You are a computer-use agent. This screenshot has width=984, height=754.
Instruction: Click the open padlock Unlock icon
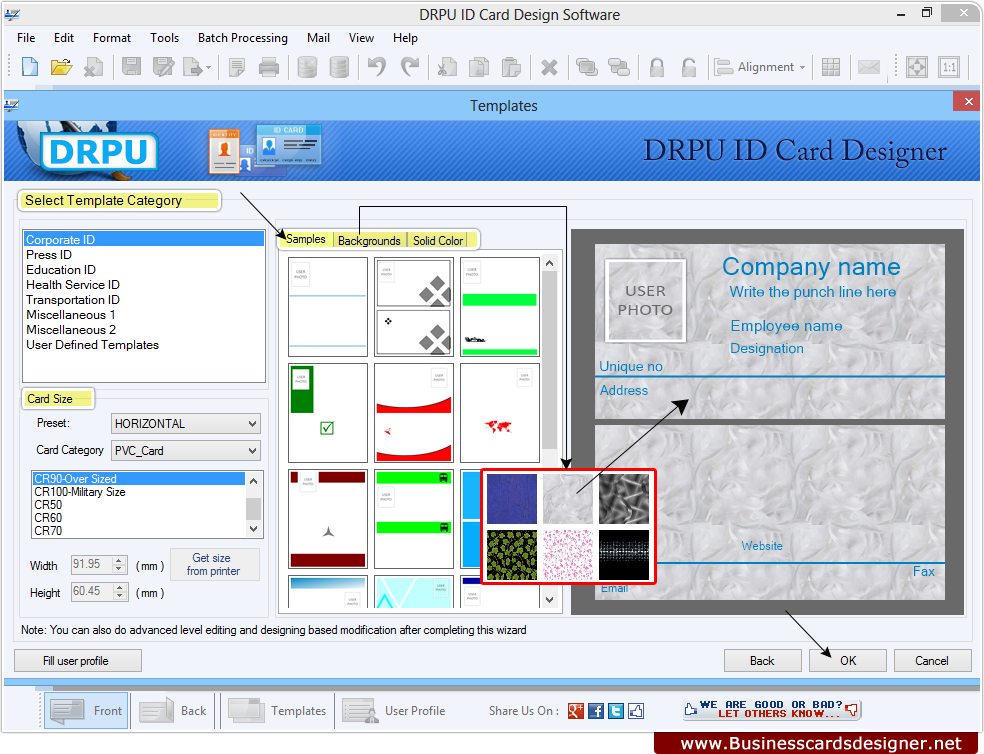(x=688, y=67)
